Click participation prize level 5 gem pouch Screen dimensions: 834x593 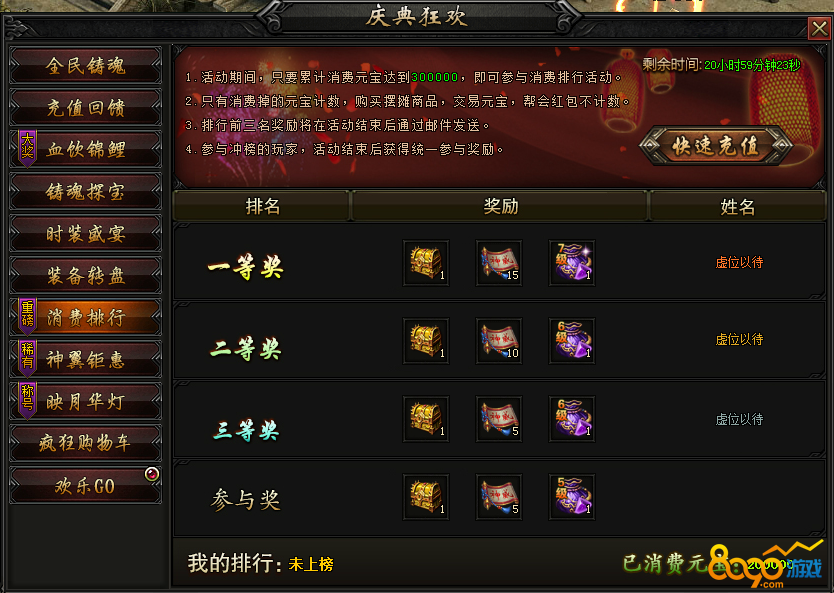tap(572, 497)
